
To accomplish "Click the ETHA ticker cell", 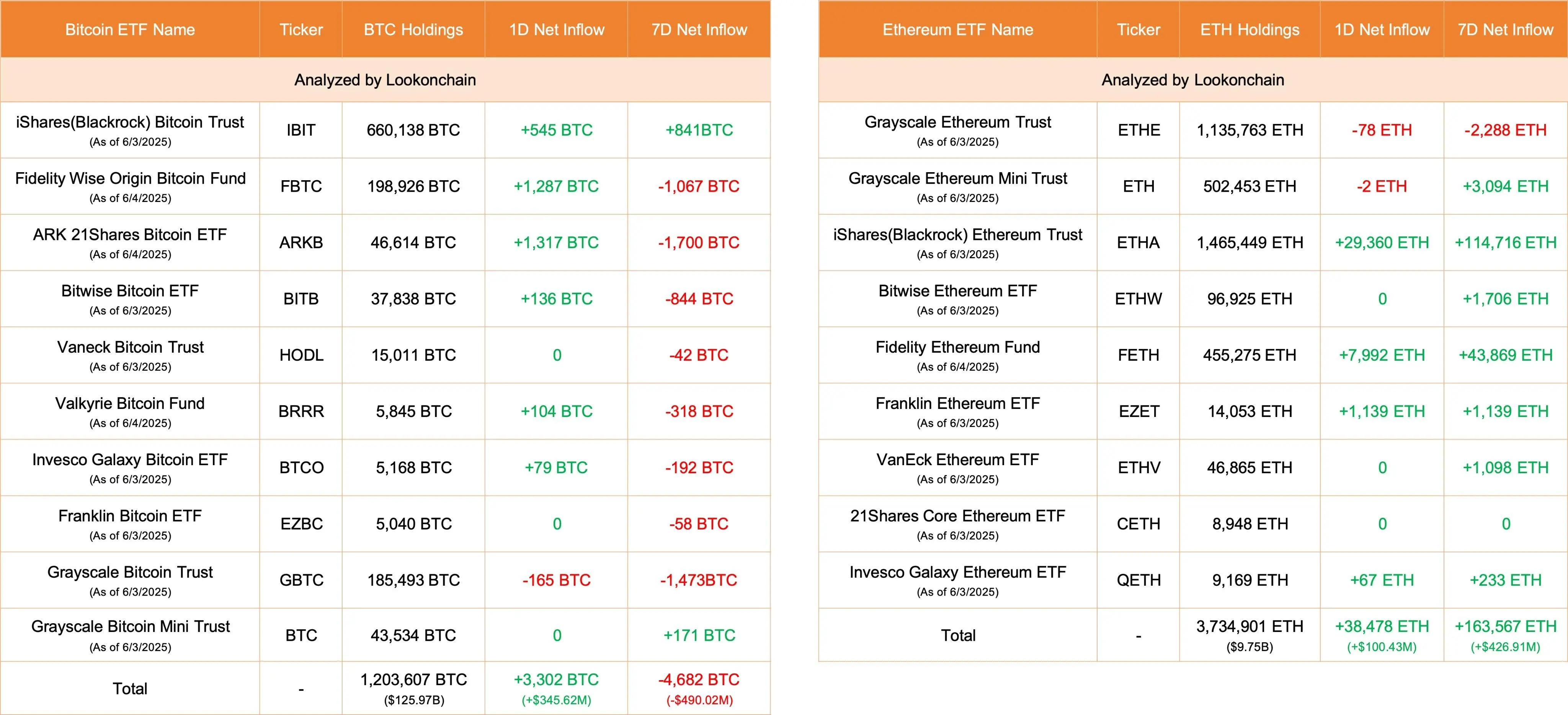I will pos(1138,243).
